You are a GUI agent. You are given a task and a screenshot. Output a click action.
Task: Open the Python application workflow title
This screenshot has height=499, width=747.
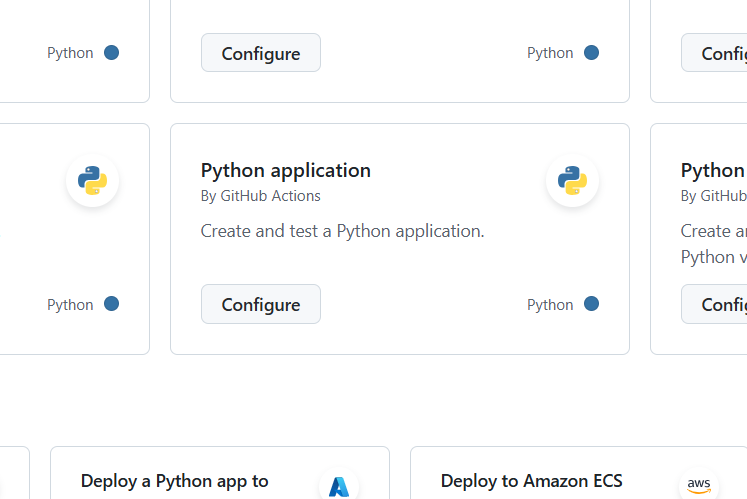point(286,170)
